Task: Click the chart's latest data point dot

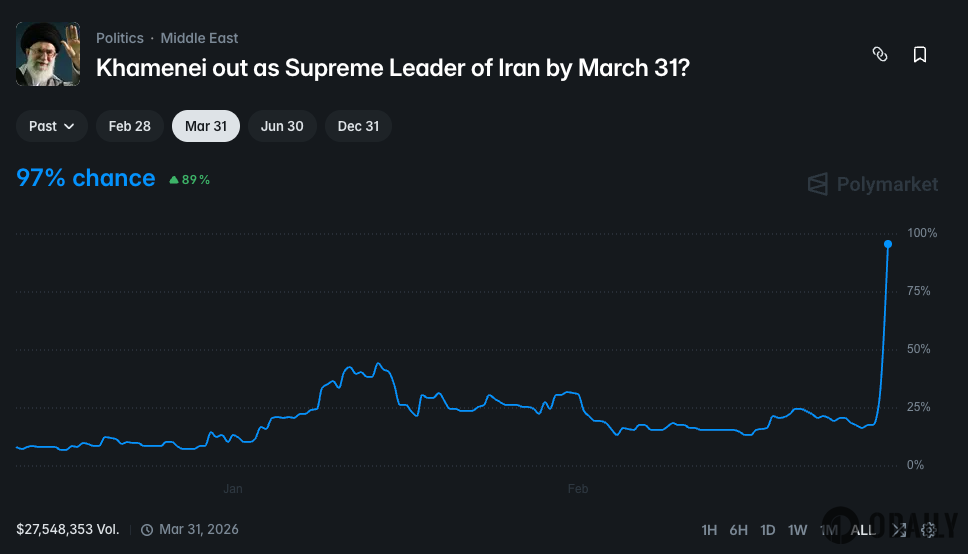Action: (888, 244)
